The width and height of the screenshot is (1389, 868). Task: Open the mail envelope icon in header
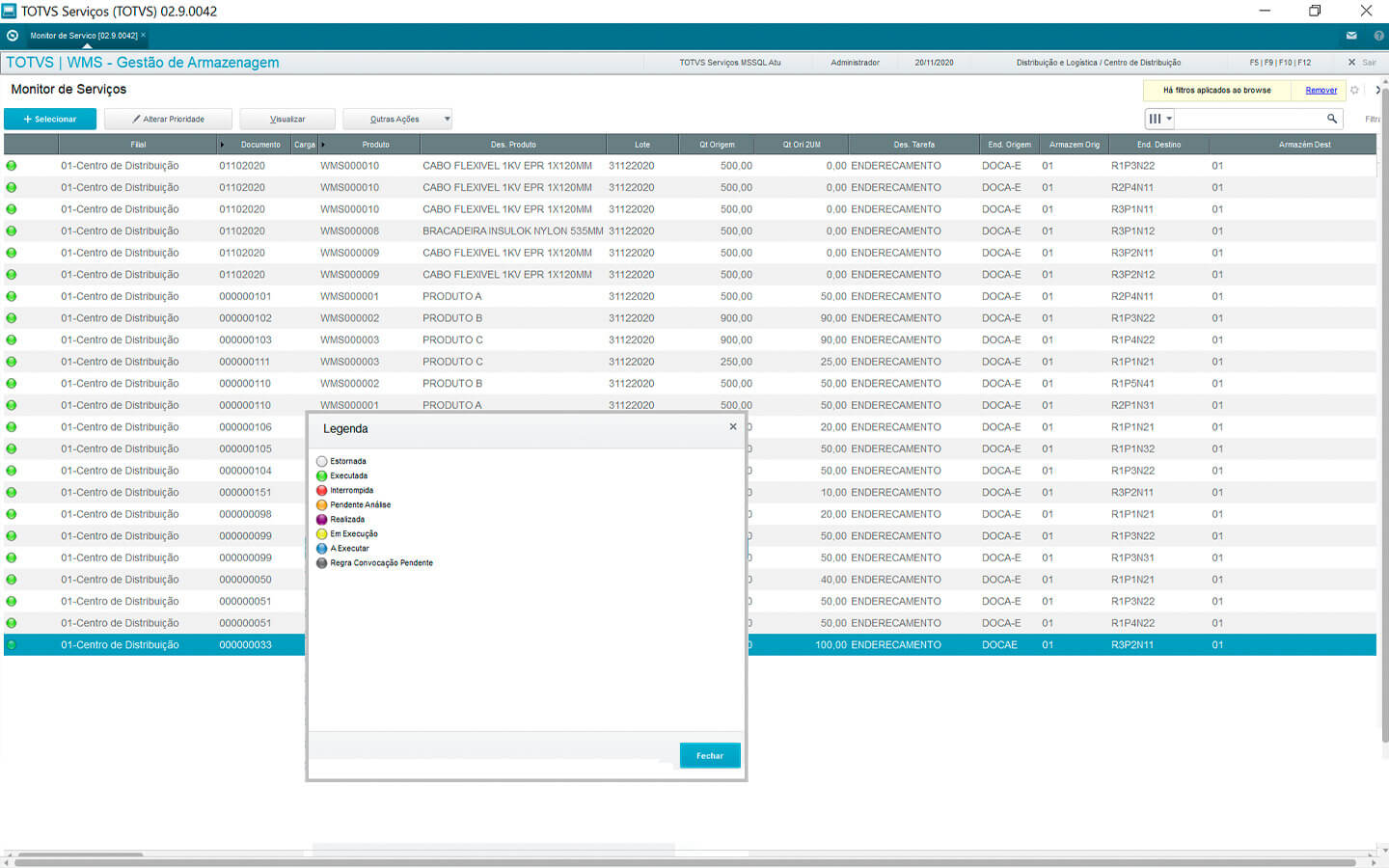(x=1351, y=36)
